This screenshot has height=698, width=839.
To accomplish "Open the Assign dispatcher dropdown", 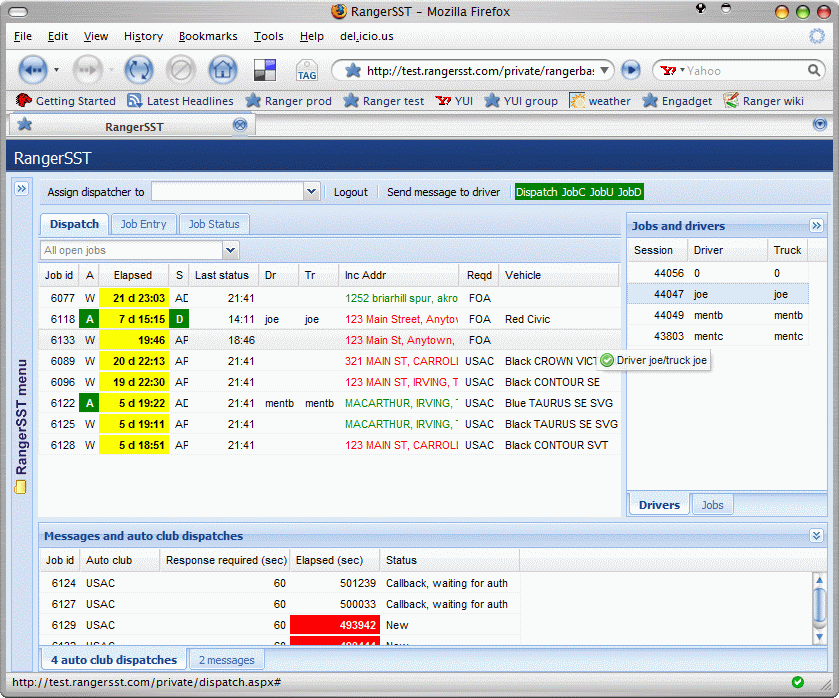I will point(311,192).
